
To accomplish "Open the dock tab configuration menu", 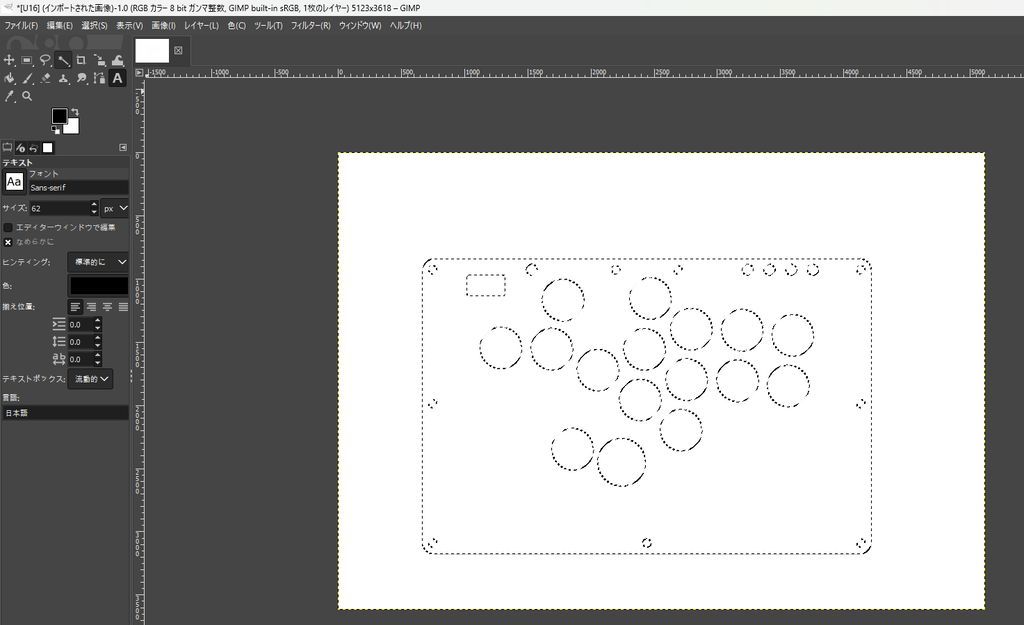I will pyautogui.click(x=123, y=148).
